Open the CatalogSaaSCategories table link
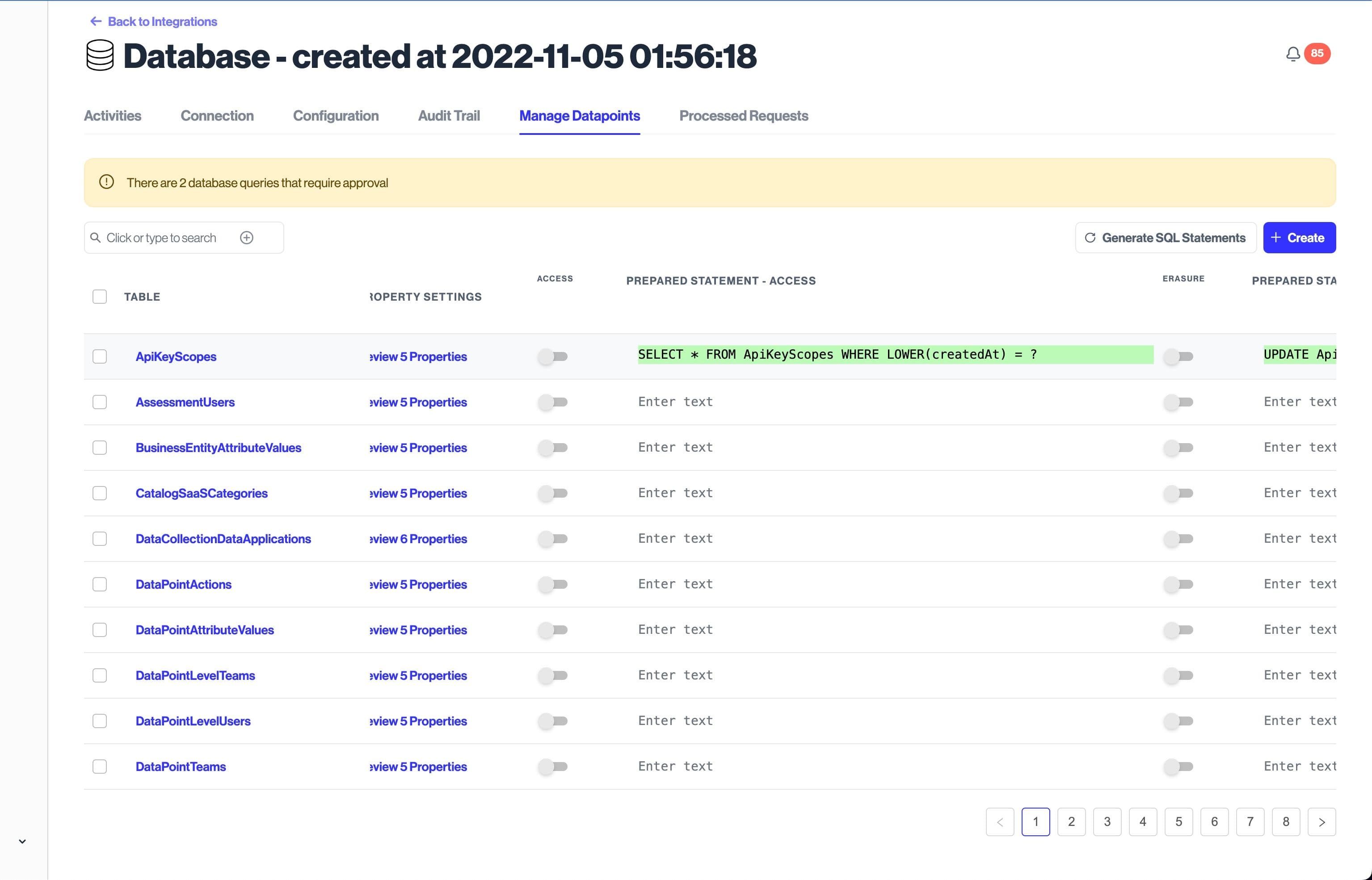 tap(201, 493)
